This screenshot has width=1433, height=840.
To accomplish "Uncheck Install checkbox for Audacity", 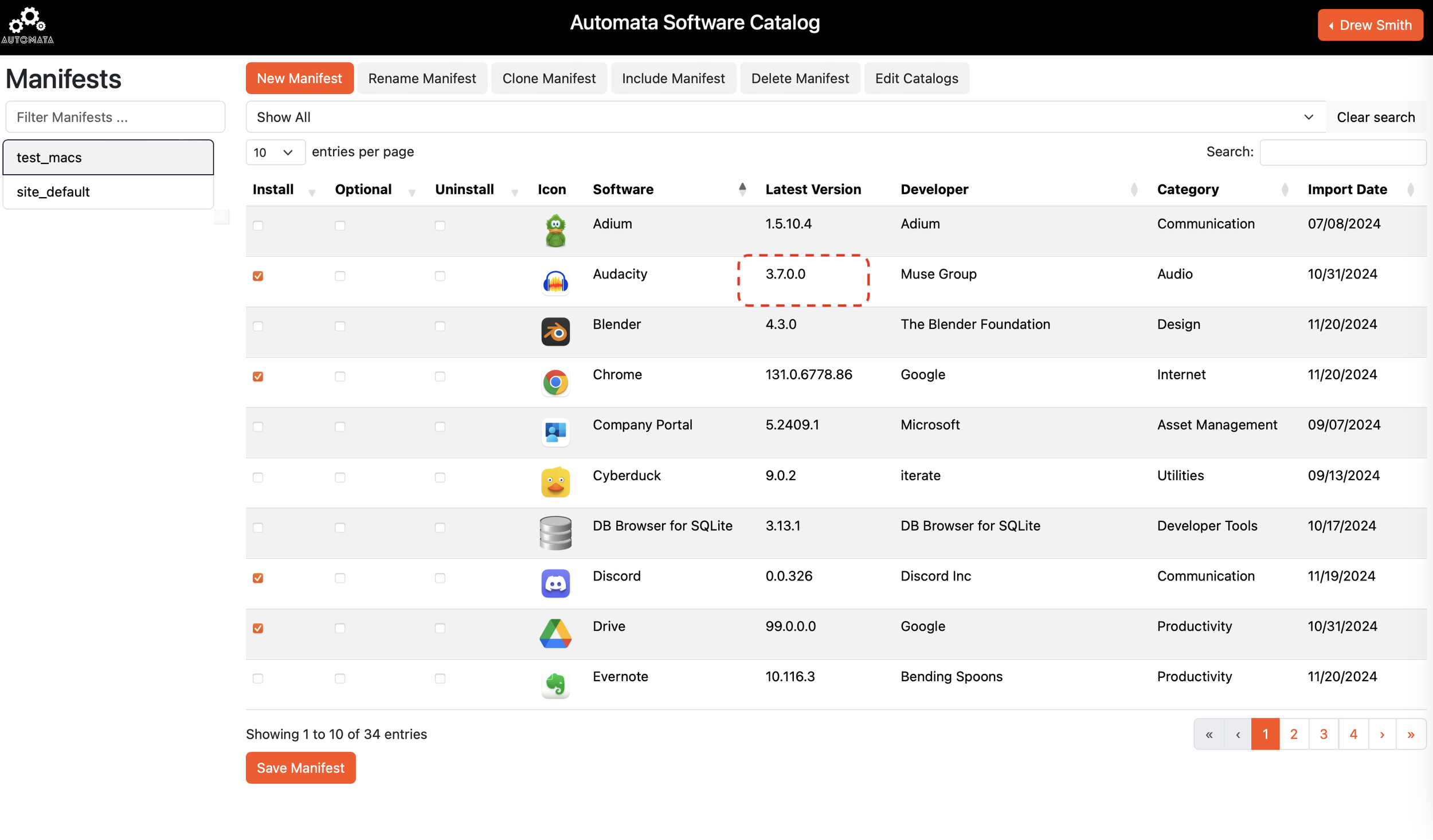I will tap(258, 276).
